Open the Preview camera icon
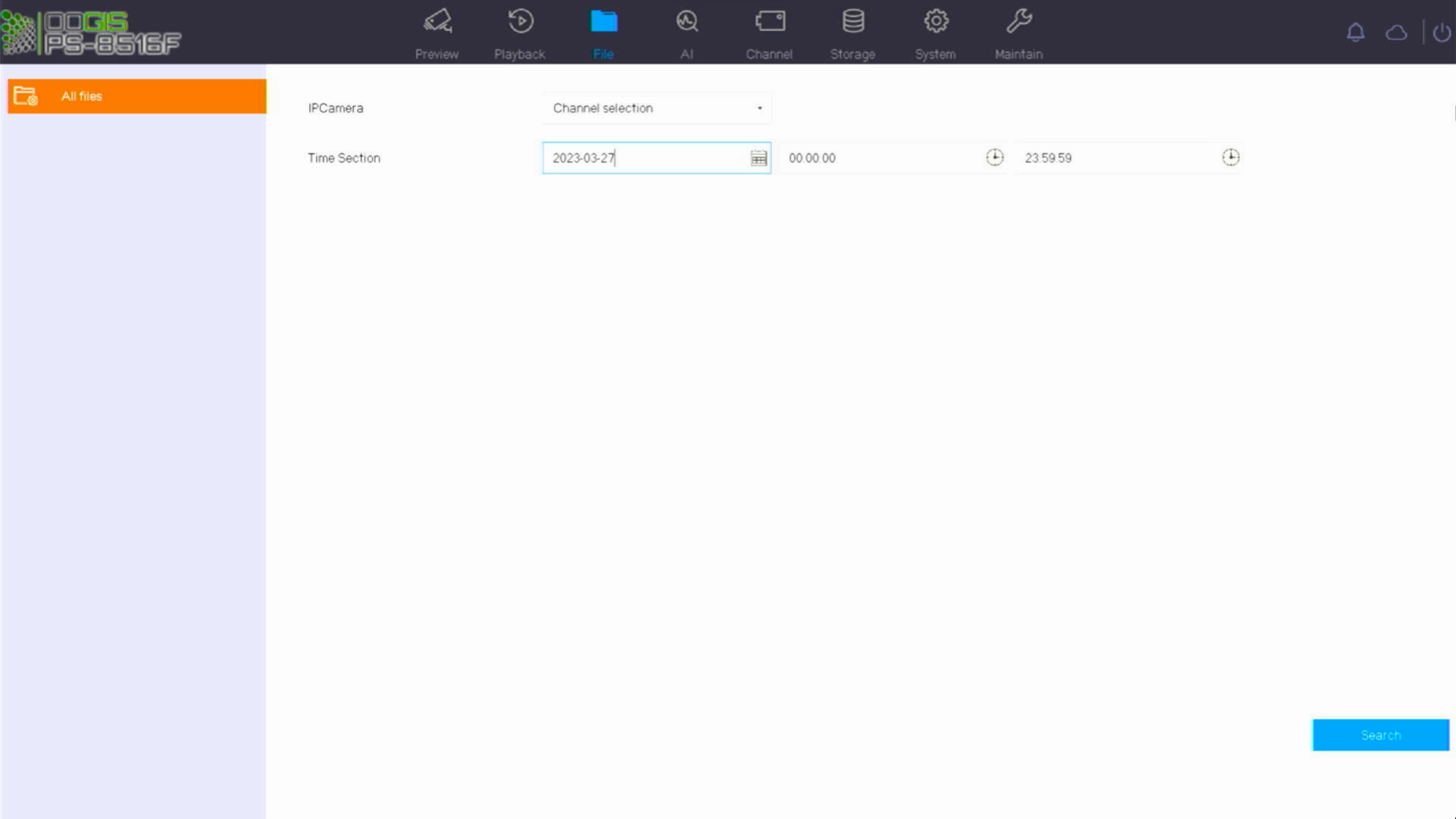The height and width of the screenshot is (819, 1456). pos(437,21)
